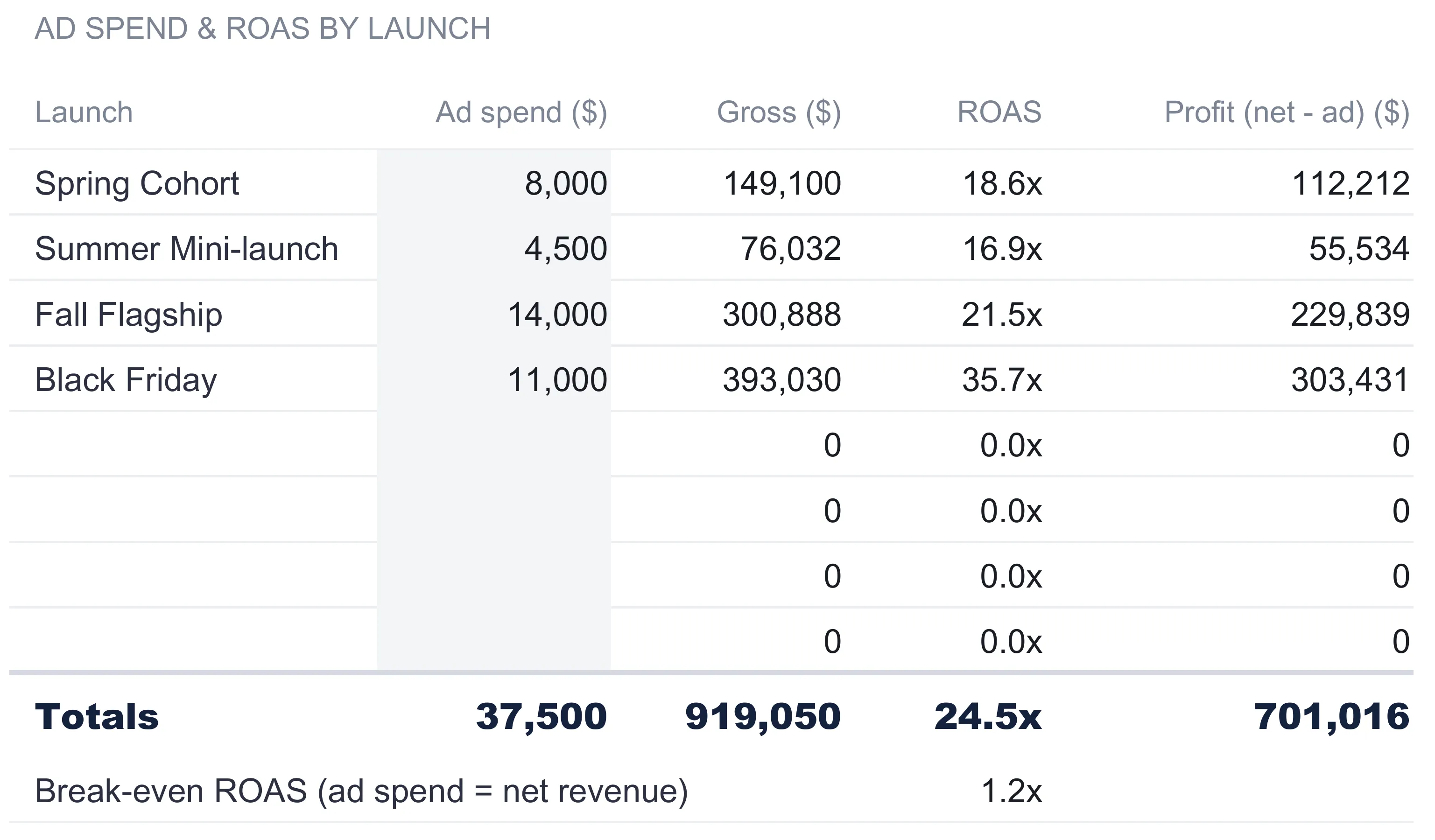Edit Fall Flagship ad spend 14,000
Image resolution: width=1435 pixels, height=840 pixels.
click(494, 314)
